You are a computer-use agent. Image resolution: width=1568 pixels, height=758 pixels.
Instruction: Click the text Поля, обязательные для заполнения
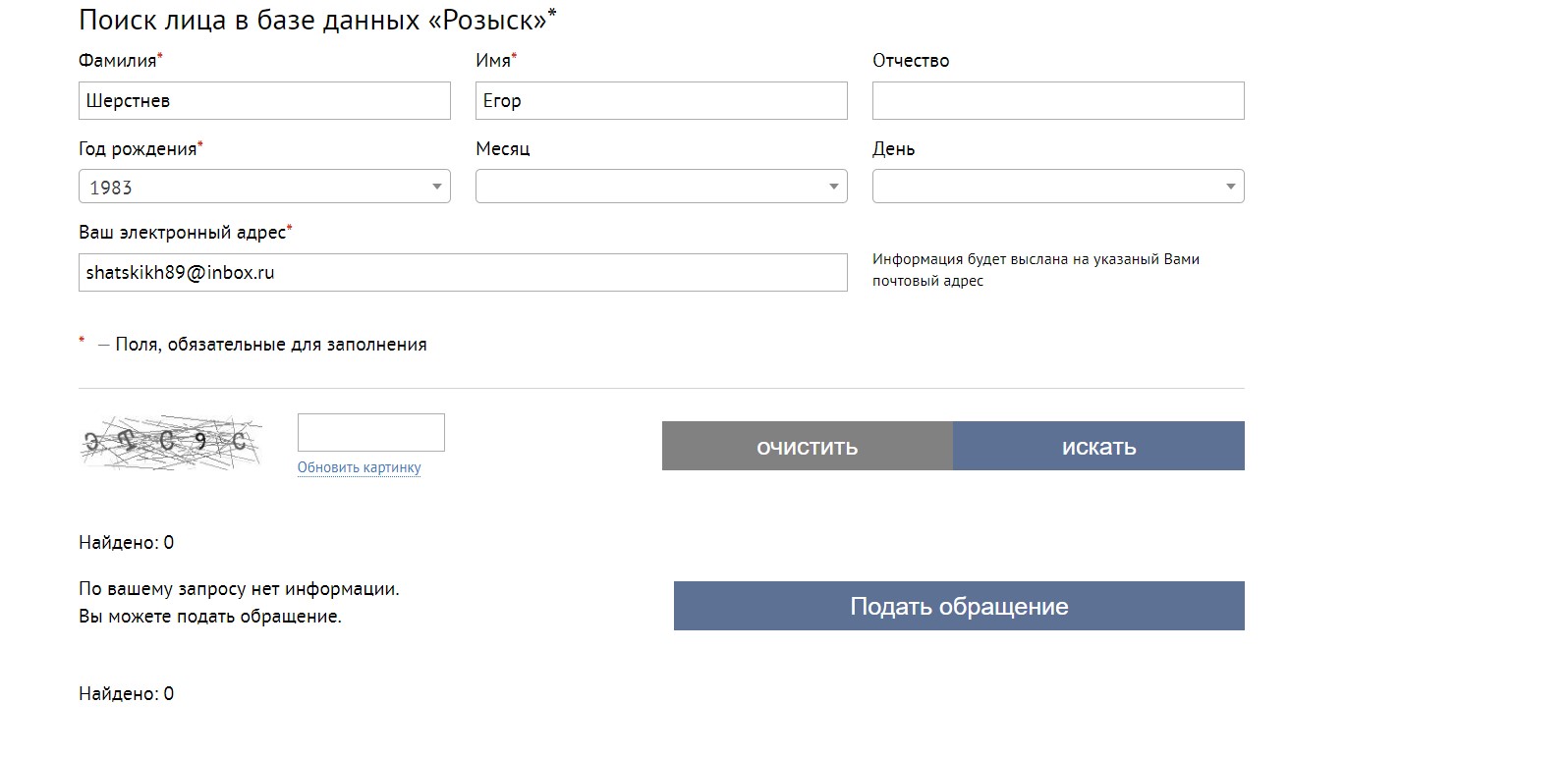click(271, 345)
